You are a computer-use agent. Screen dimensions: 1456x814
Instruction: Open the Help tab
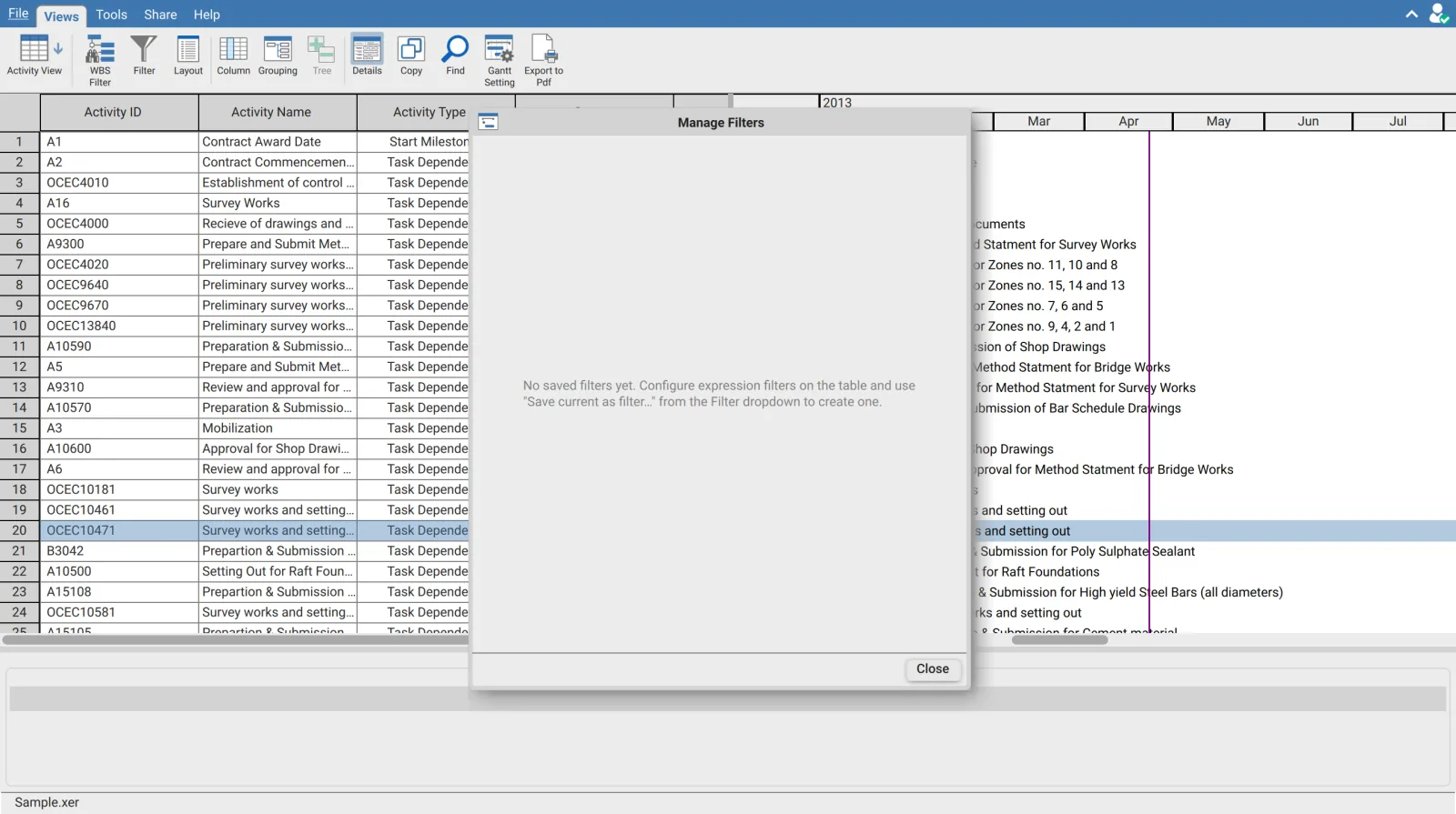(x=207, y=15)
